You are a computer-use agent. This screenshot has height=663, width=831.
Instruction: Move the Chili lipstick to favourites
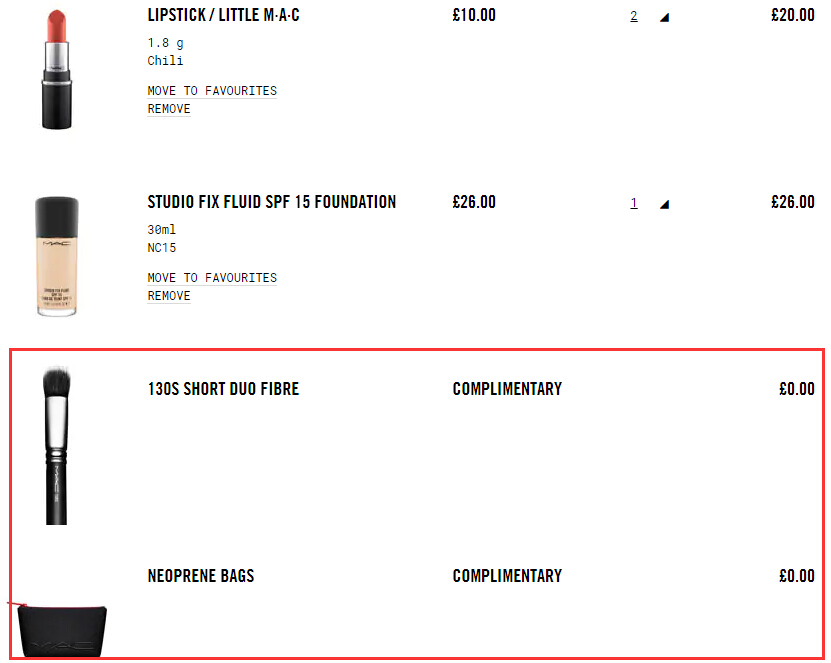212,91
